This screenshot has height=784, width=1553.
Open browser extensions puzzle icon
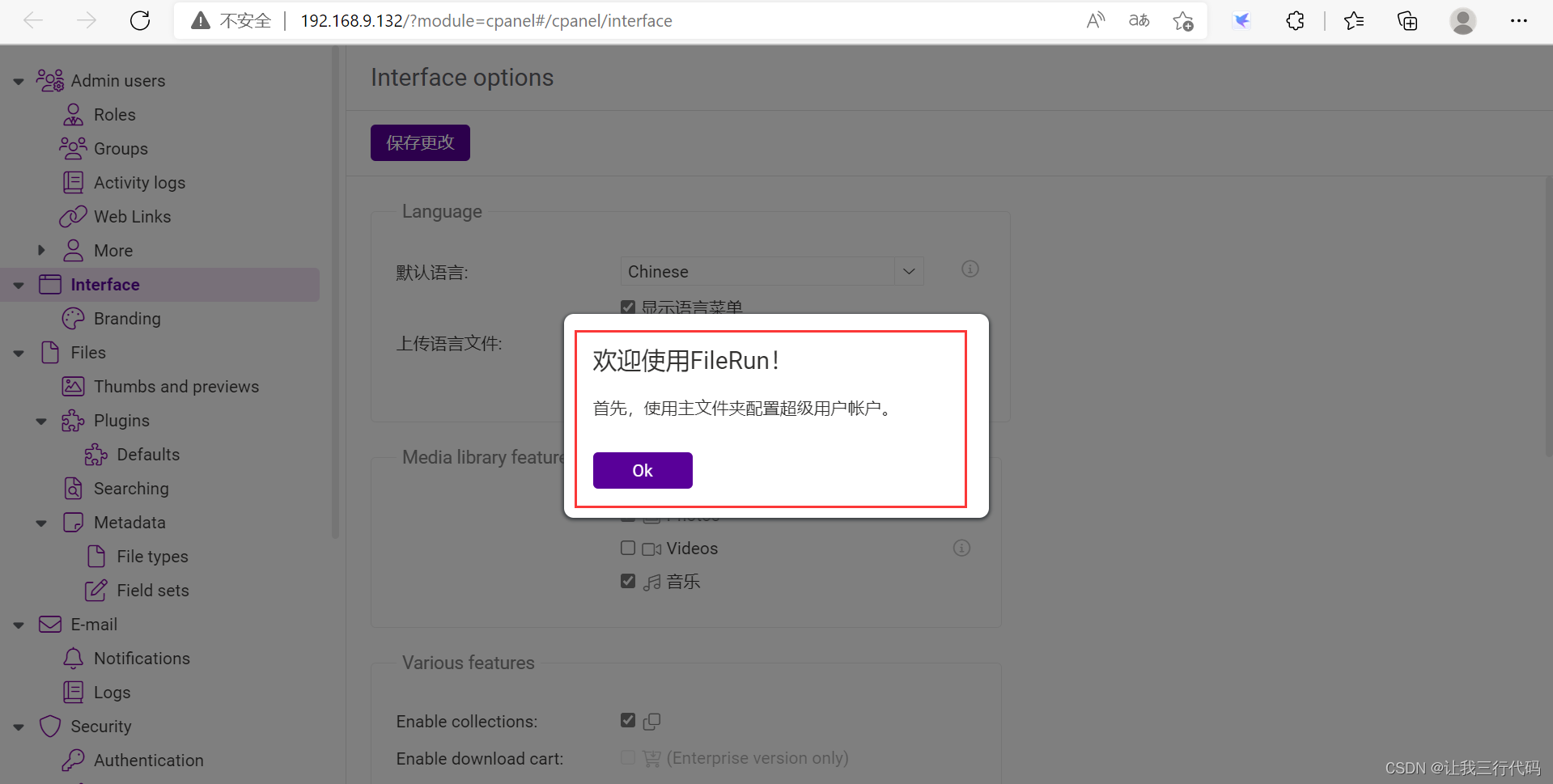pos(1295,20)
